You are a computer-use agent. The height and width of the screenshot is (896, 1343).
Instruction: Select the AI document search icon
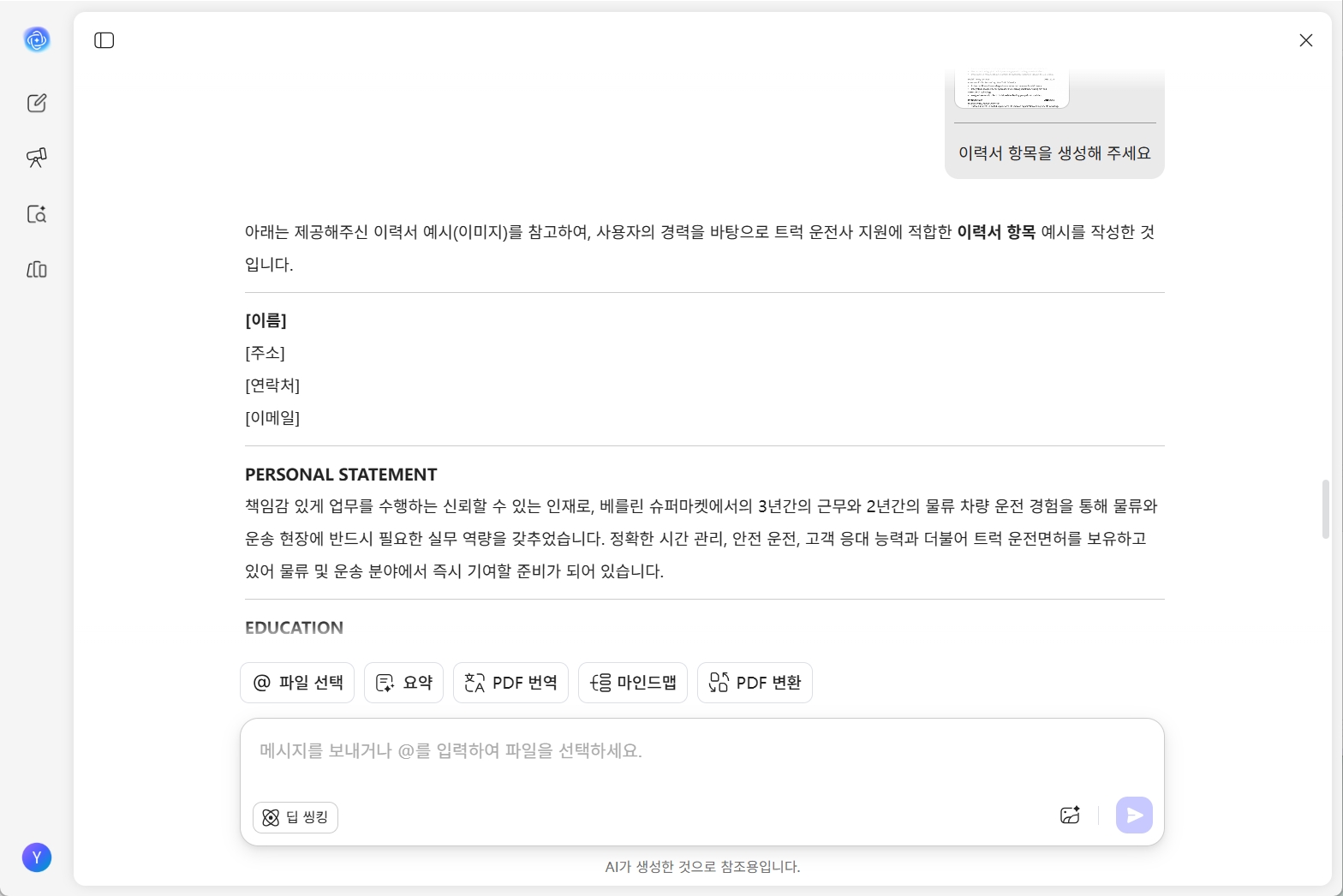37,214
